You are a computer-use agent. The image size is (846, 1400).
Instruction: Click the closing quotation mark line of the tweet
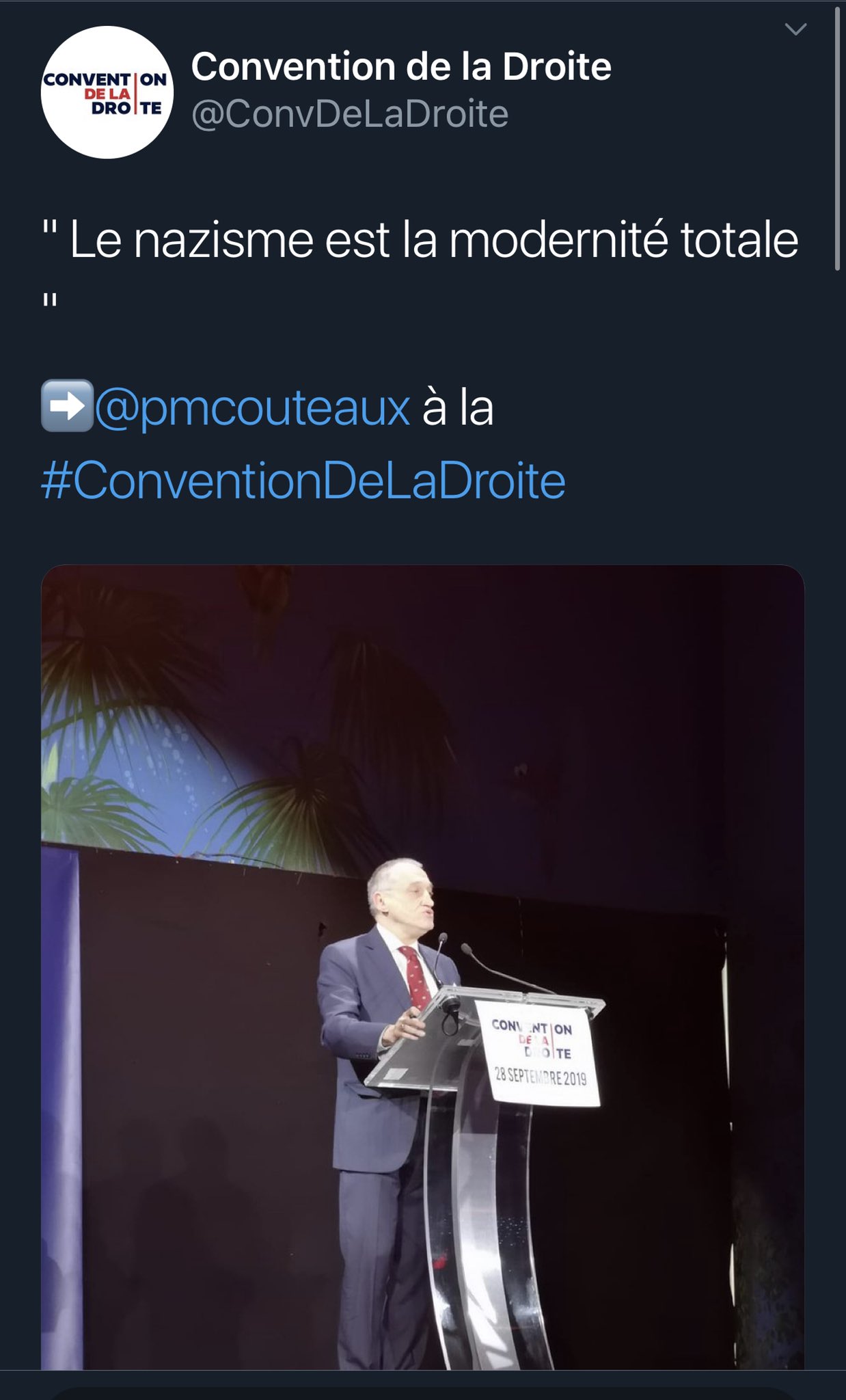click(50, 301)
